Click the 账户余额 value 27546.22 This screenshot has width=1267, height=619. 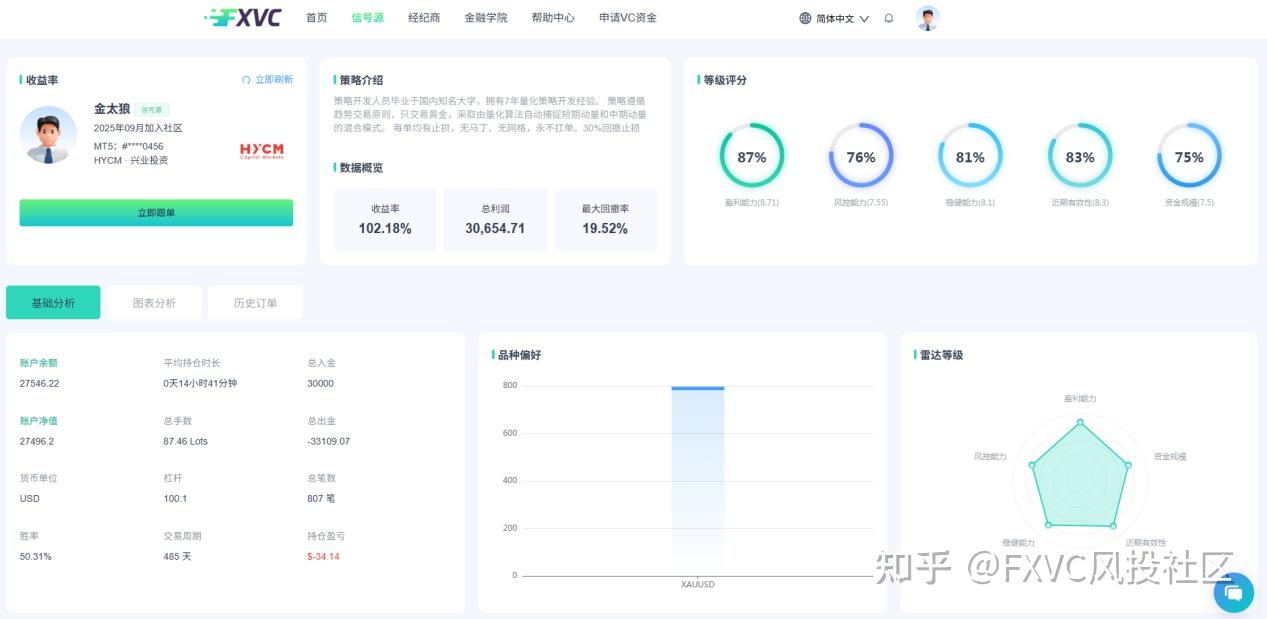click(40, 384)
